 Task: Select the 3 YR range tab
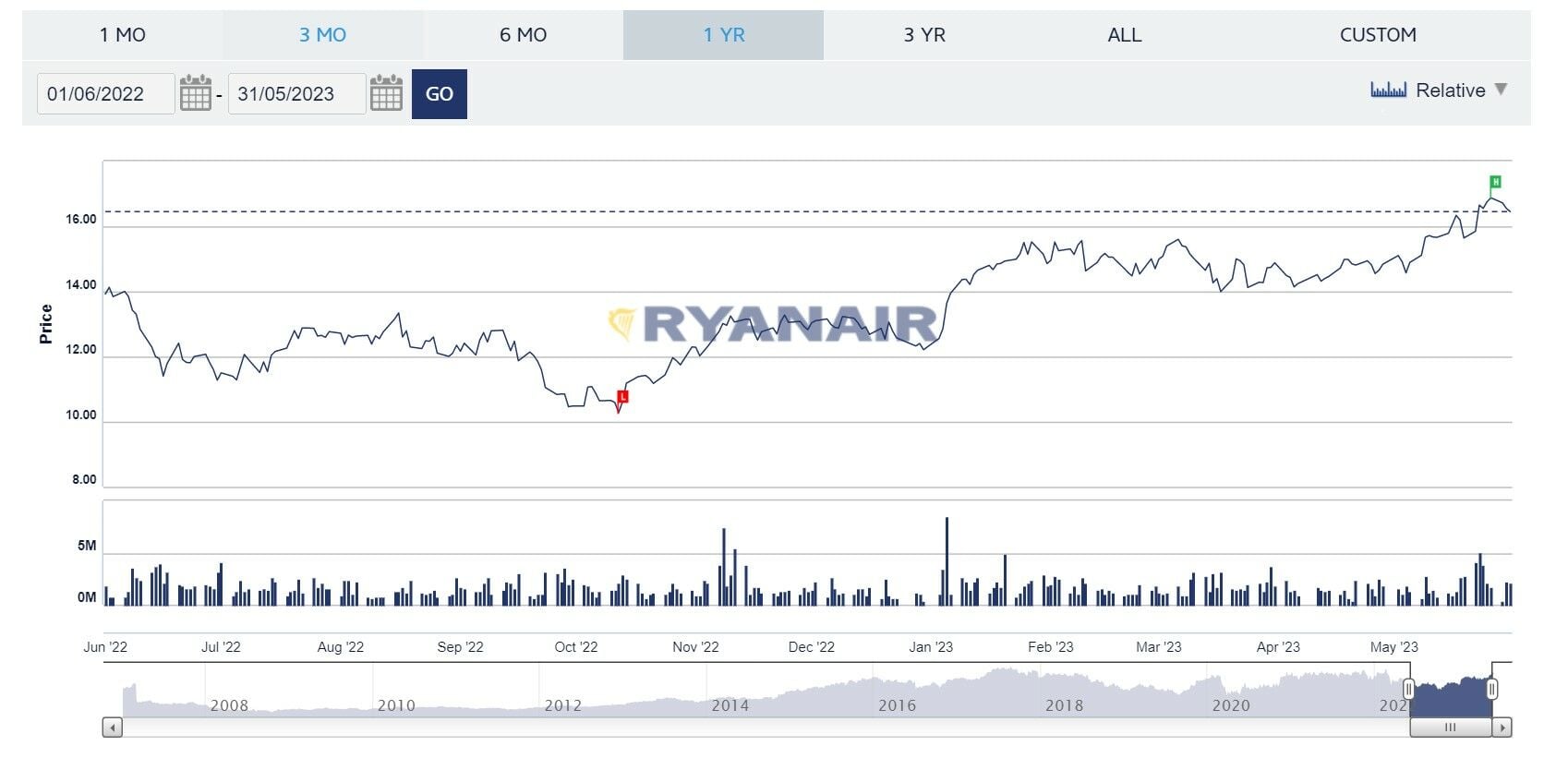tap(923, 35)
